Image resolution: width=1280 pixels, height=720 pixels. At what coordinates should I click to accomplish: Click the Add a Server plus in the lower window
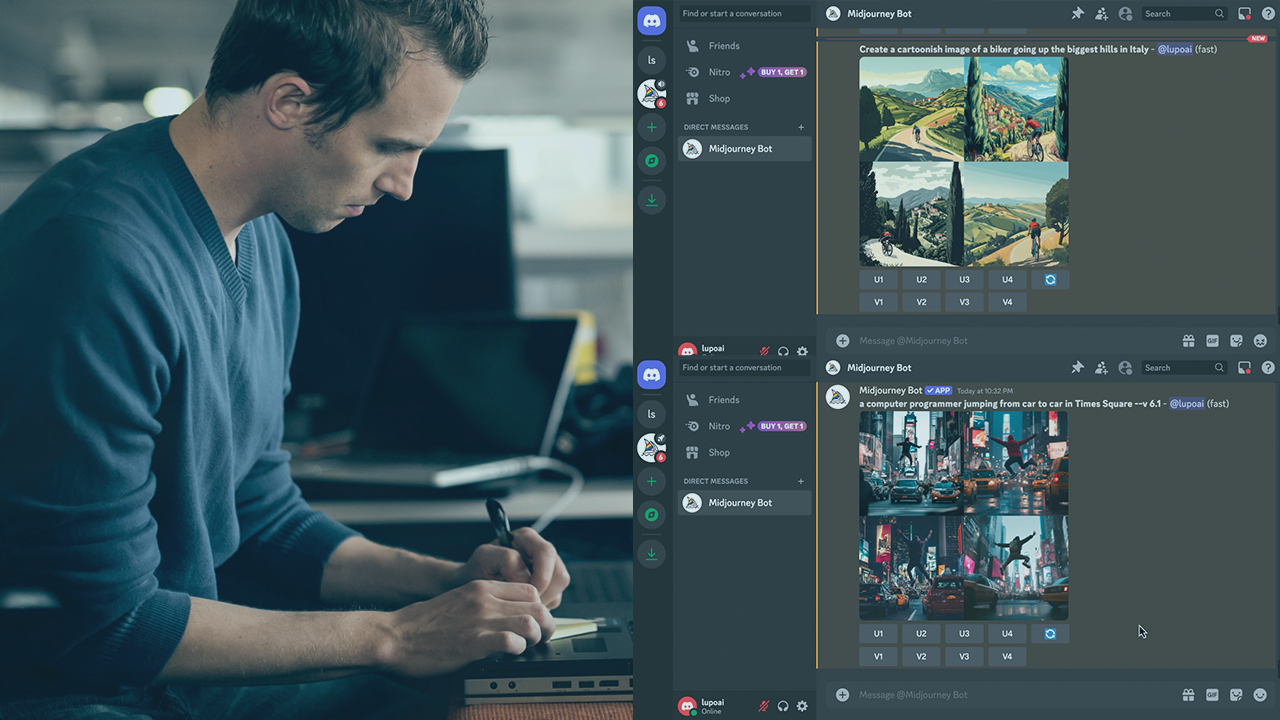pos(651,481)
